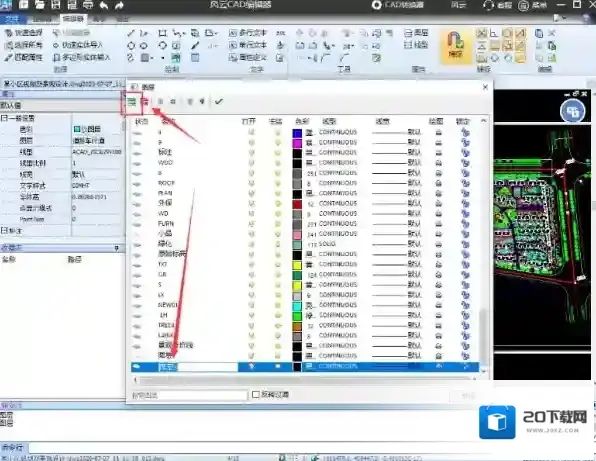This screenshot has width=596, height=461.
Task: Switch to the 查看器 Viewer ribbon tab
Action: (x=42, y=19)
